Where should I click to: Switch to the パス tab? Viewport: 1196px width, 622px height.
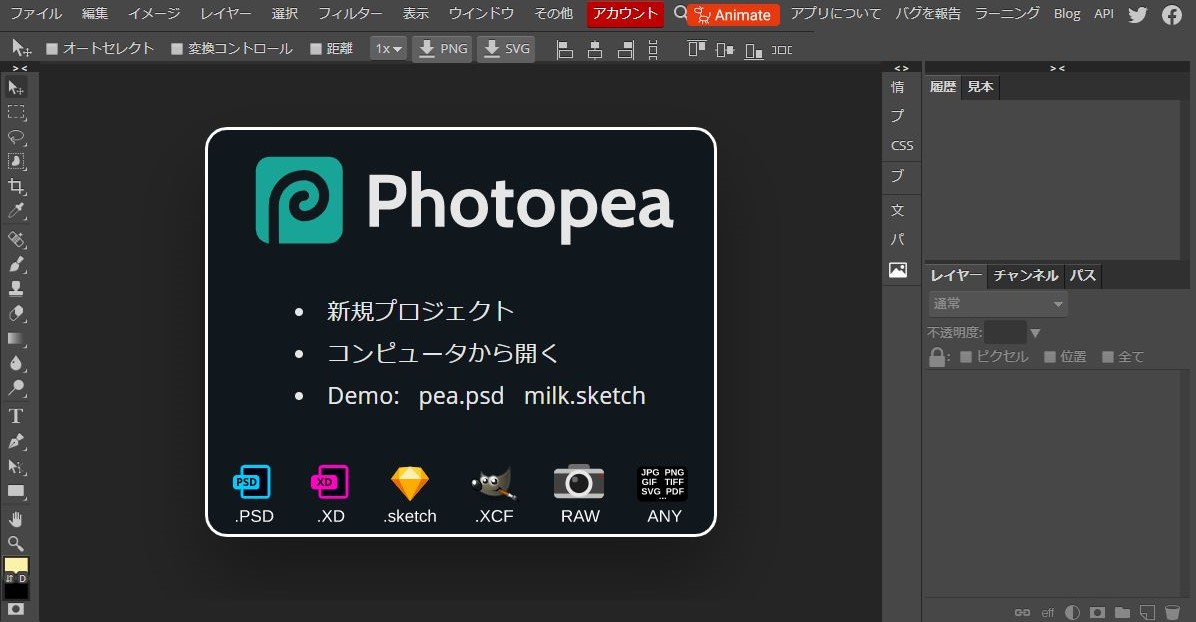coord(1082,276)
